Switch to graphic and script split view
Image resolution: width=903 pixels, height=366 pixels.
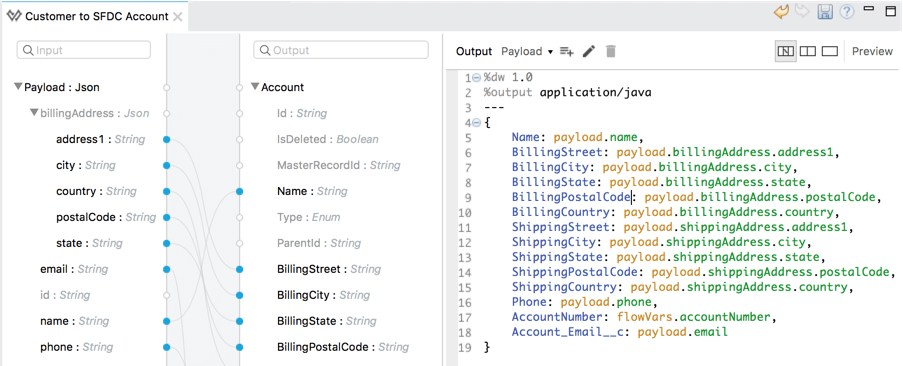[x=786, y=51]
